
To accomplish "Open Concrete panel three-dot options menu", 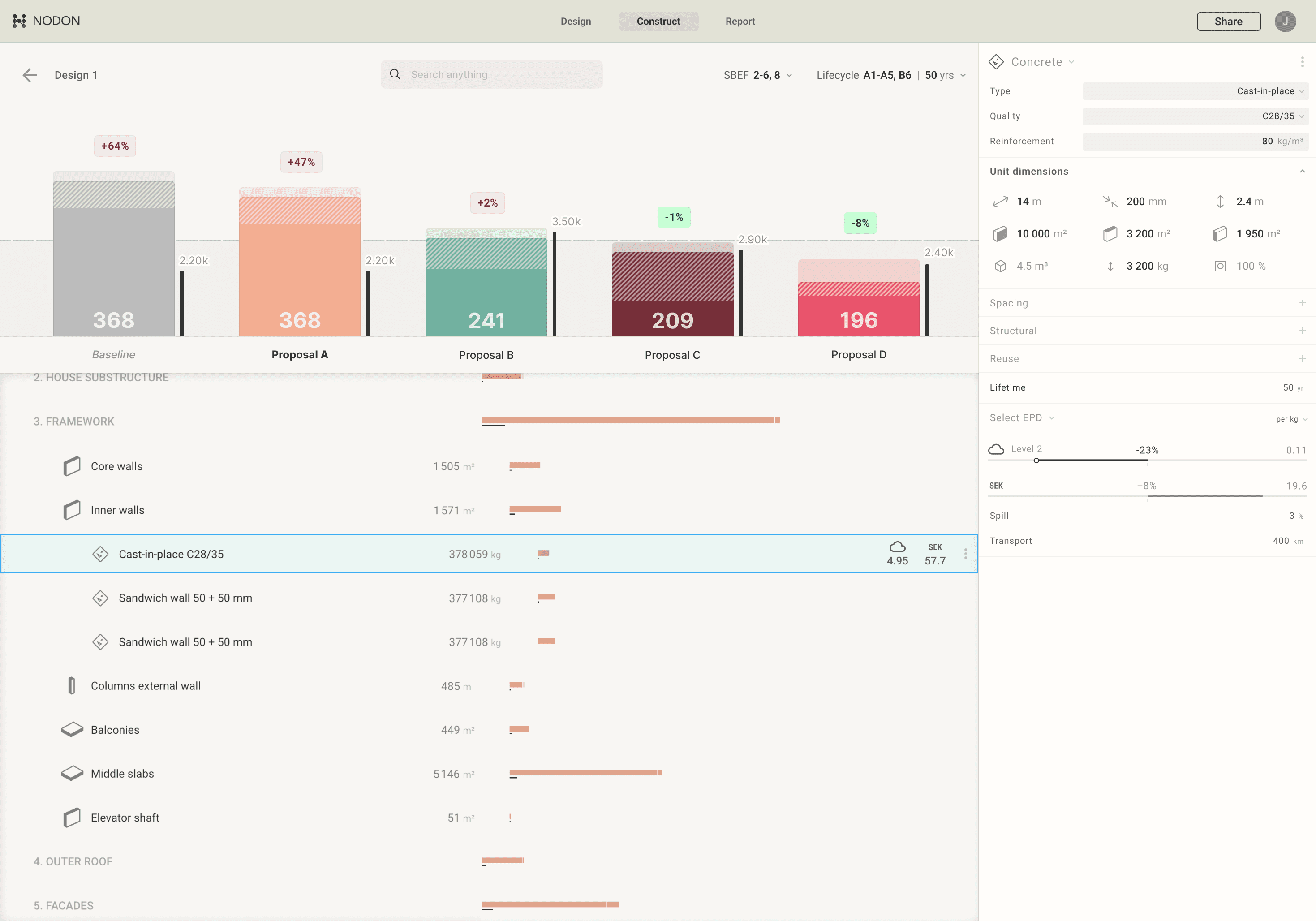I will pos(1302,62).
